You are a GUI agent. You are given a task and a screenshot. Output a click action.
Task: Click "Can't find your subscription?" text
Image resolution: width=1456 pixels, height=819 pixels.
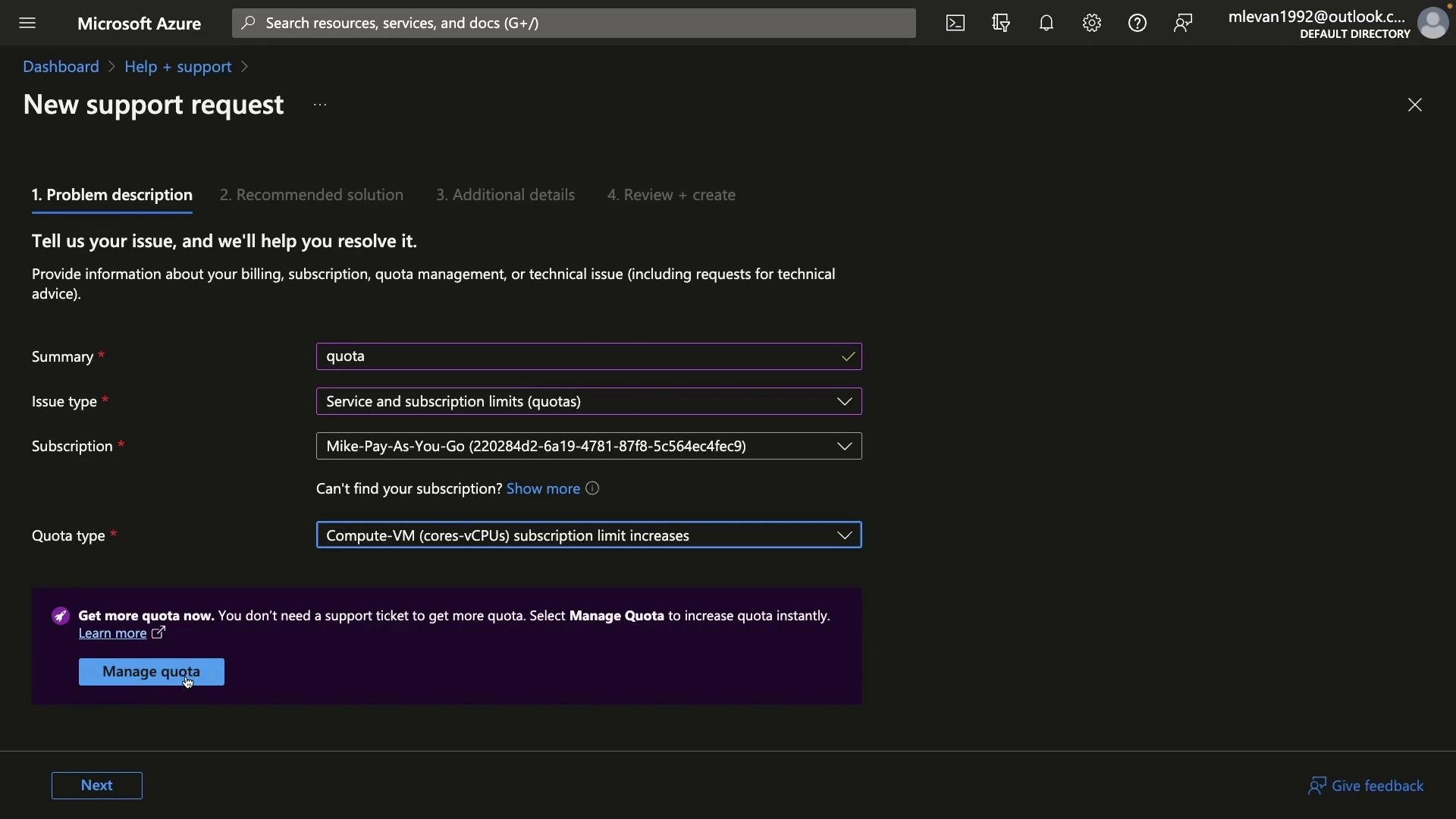[x=409, y=489]
